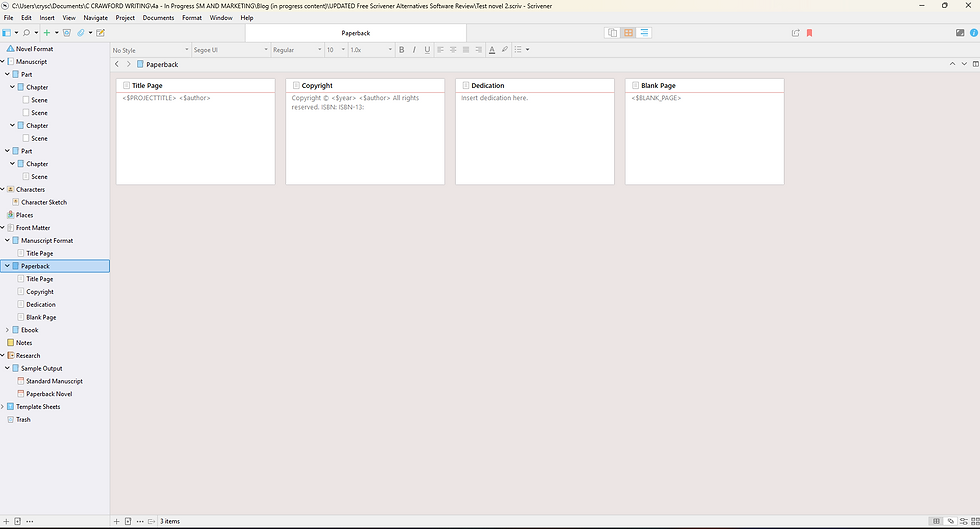Image resolution: width=980 pixels, height=529 pixels.
Task: Click the paperclip Insert icon
Action: click(x=81, y=33)
